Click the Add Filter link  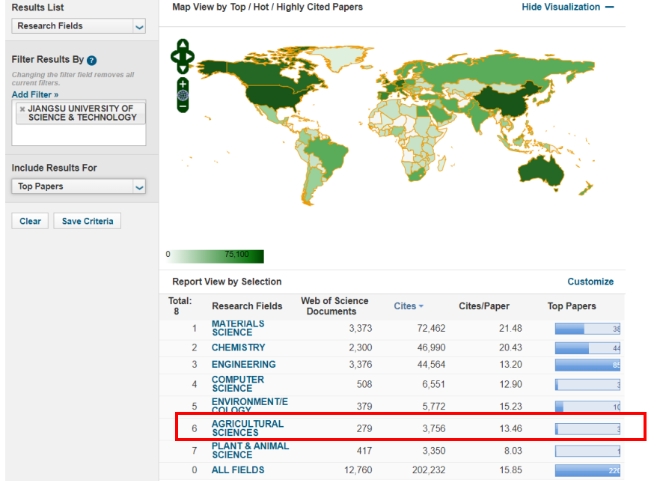[x=35, y=93]
